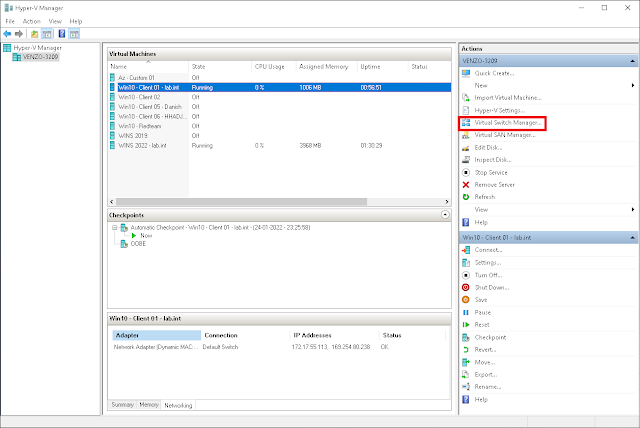Screen dimensions: 640x428
Task: Click the toolbar Help question-mark icon
Action: point(62,34)
